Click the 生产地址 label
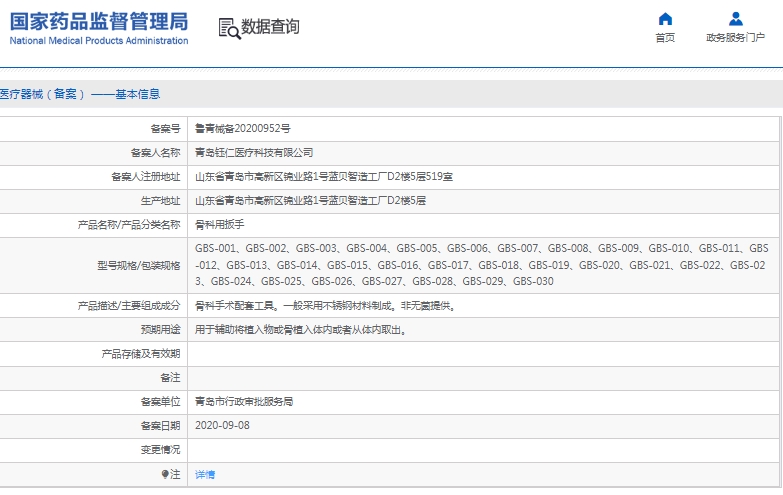This screenshot has width=783, height=495. pos(160,200)
